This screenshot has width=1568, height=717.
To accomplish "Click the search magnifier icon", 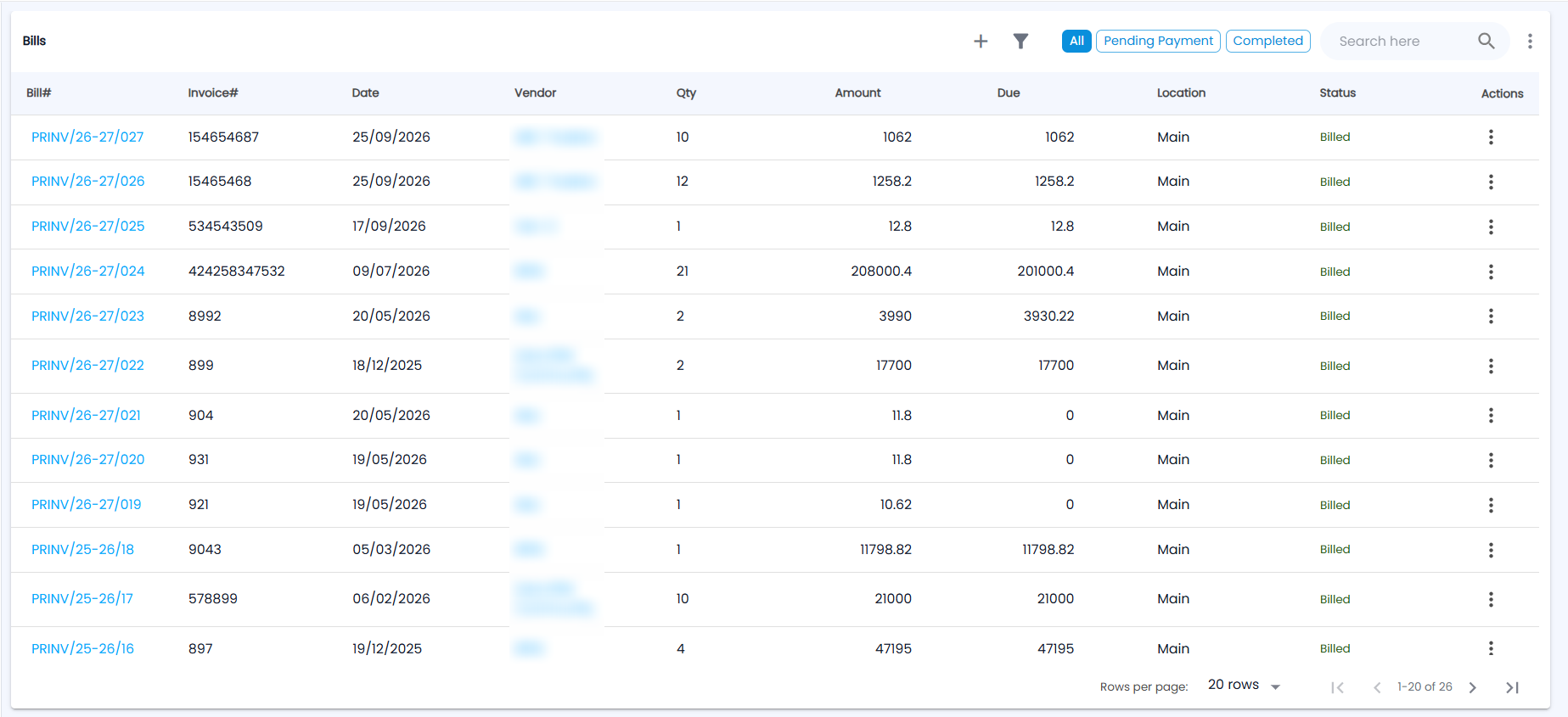I will coord(1486,41).
